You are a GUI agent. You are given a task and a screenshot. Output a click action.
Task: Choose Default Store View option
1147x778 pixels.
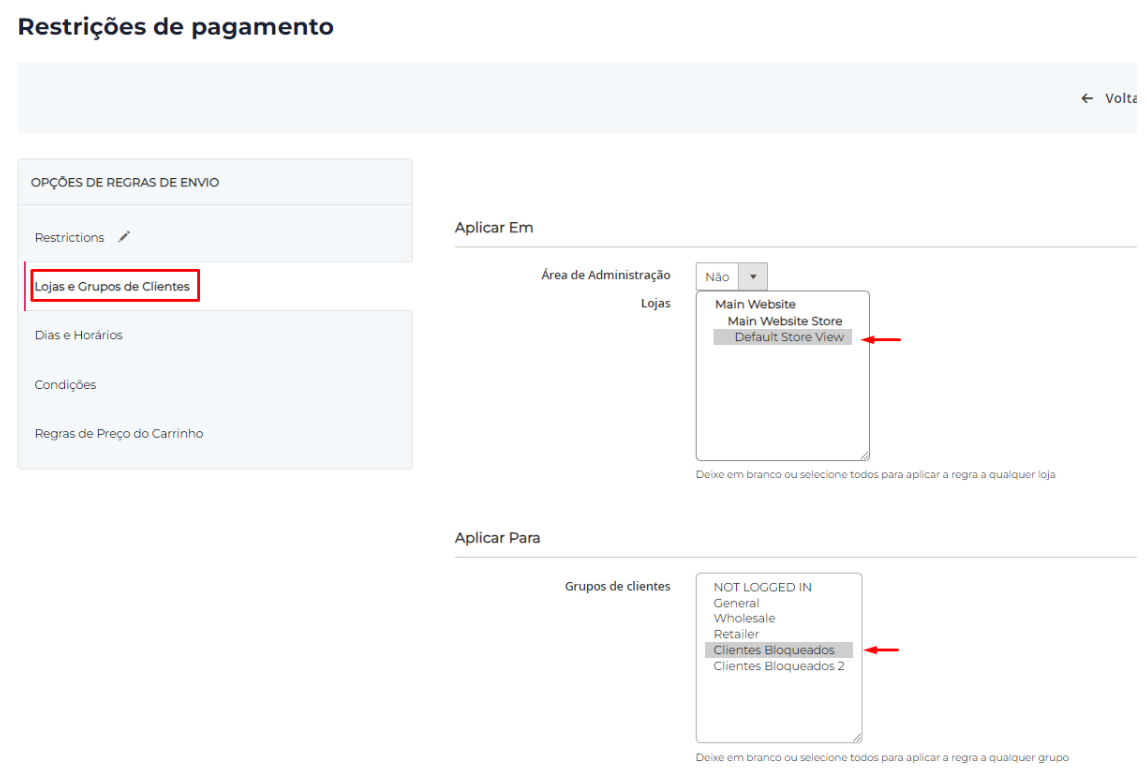[x=788, y=337]
